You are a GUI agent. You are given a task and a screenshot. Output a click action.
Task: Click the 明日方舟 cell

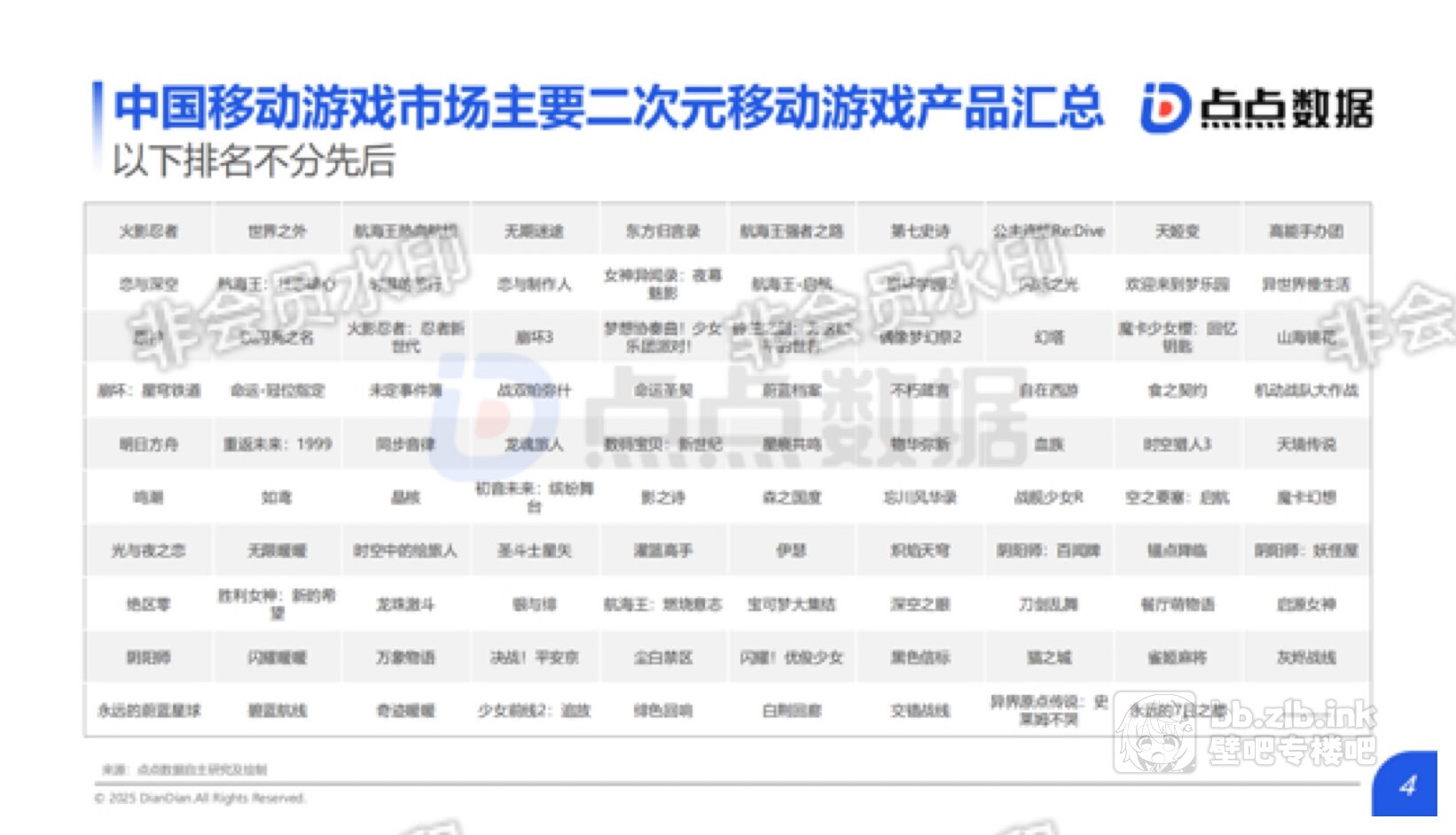point(148,444)
